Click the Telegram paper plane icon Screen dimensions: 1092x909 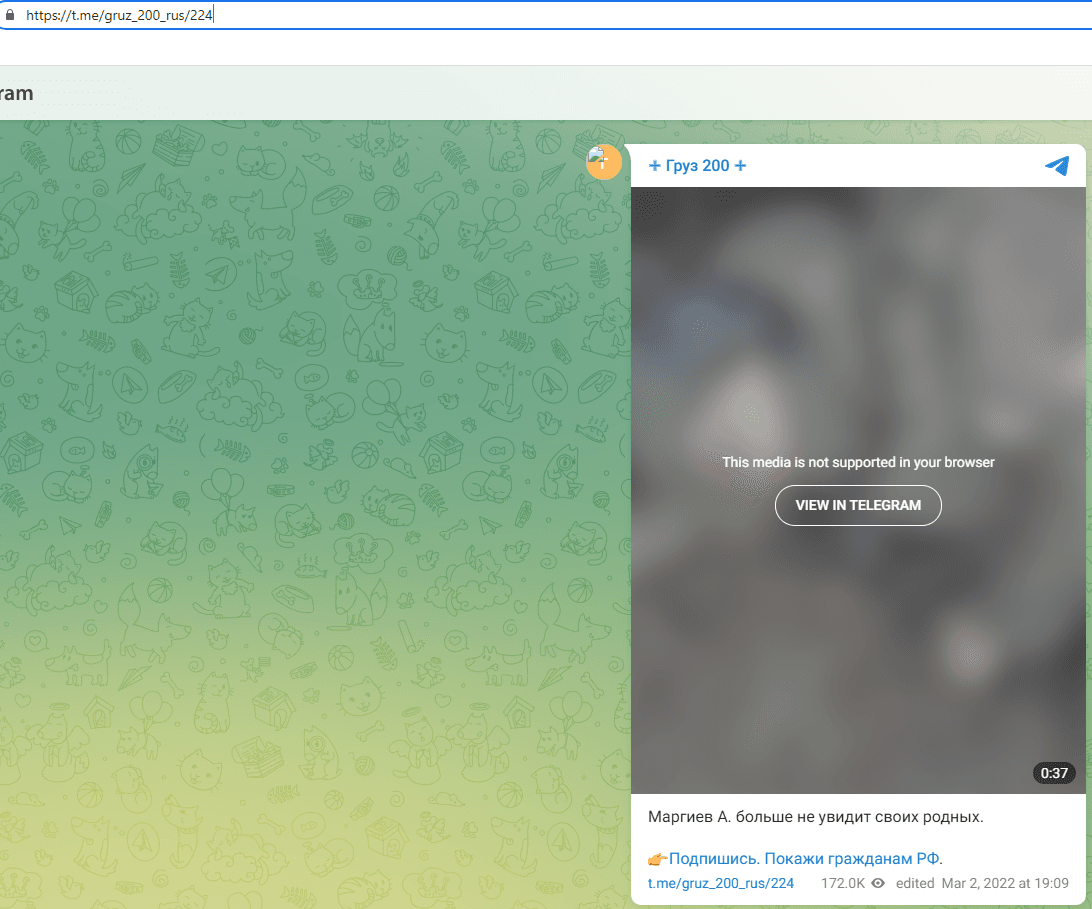[x=1057, y=166]
